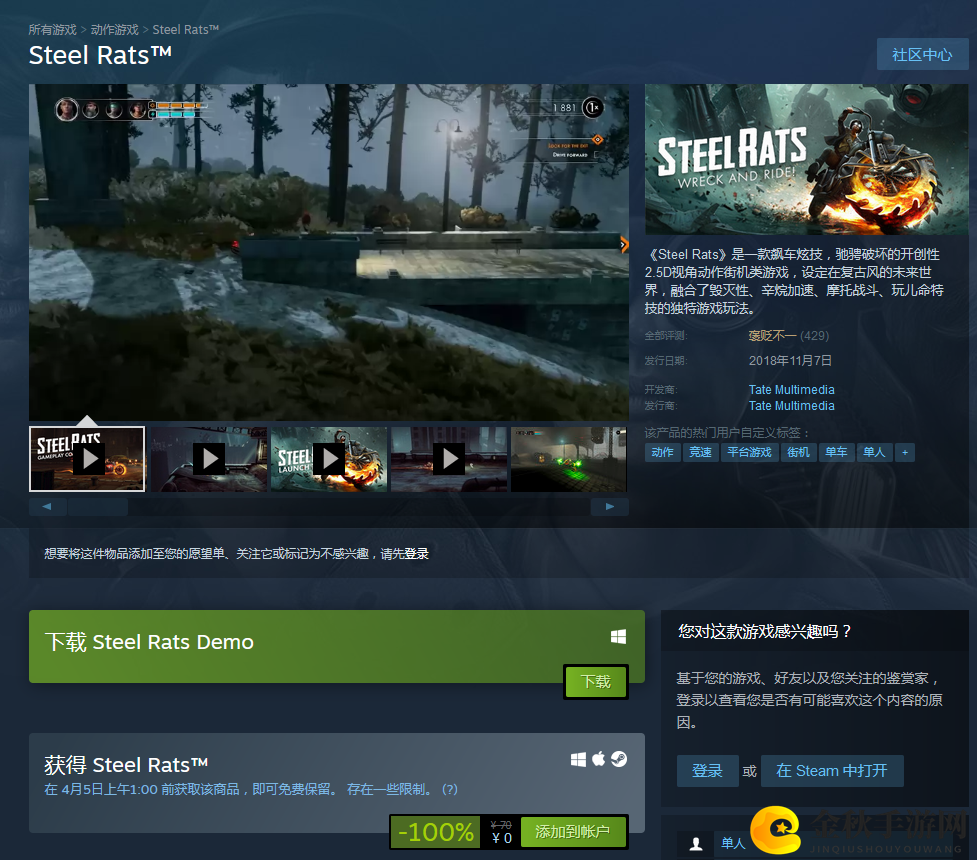Open the 存在一些限制 (?) help link
Screen dimensions: 977x860
pyautogui.click(x=403, y=790)
